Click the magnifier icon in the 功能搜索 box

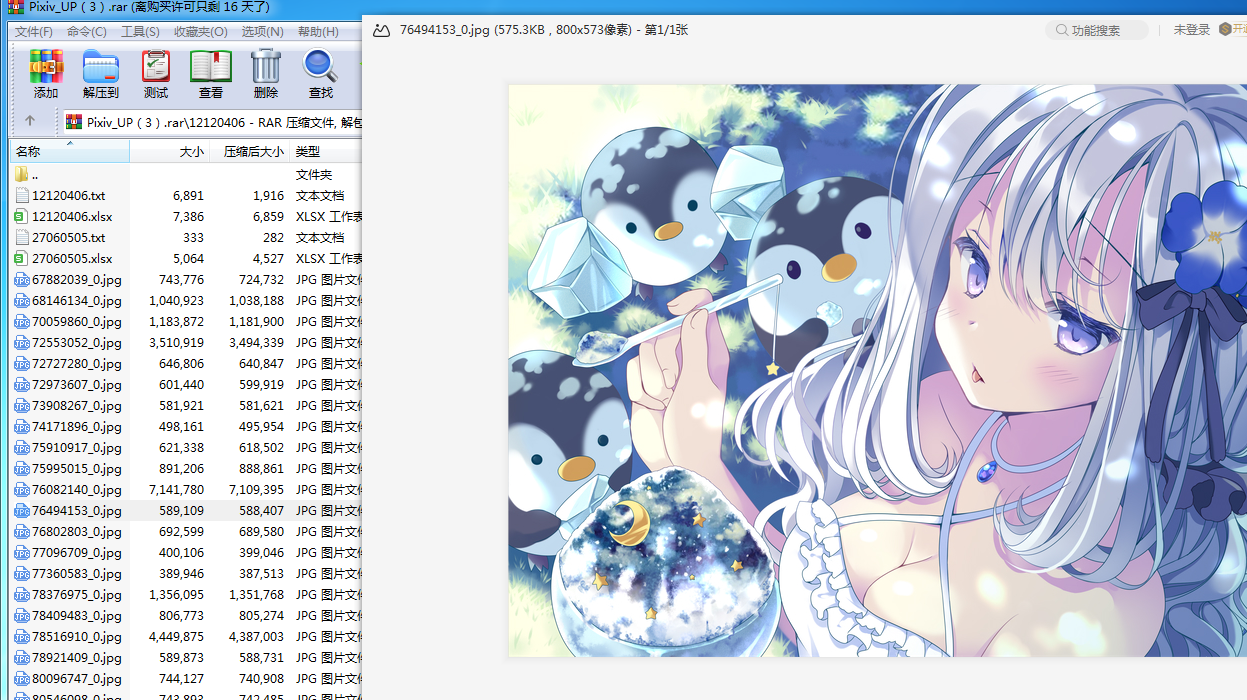1061,30
